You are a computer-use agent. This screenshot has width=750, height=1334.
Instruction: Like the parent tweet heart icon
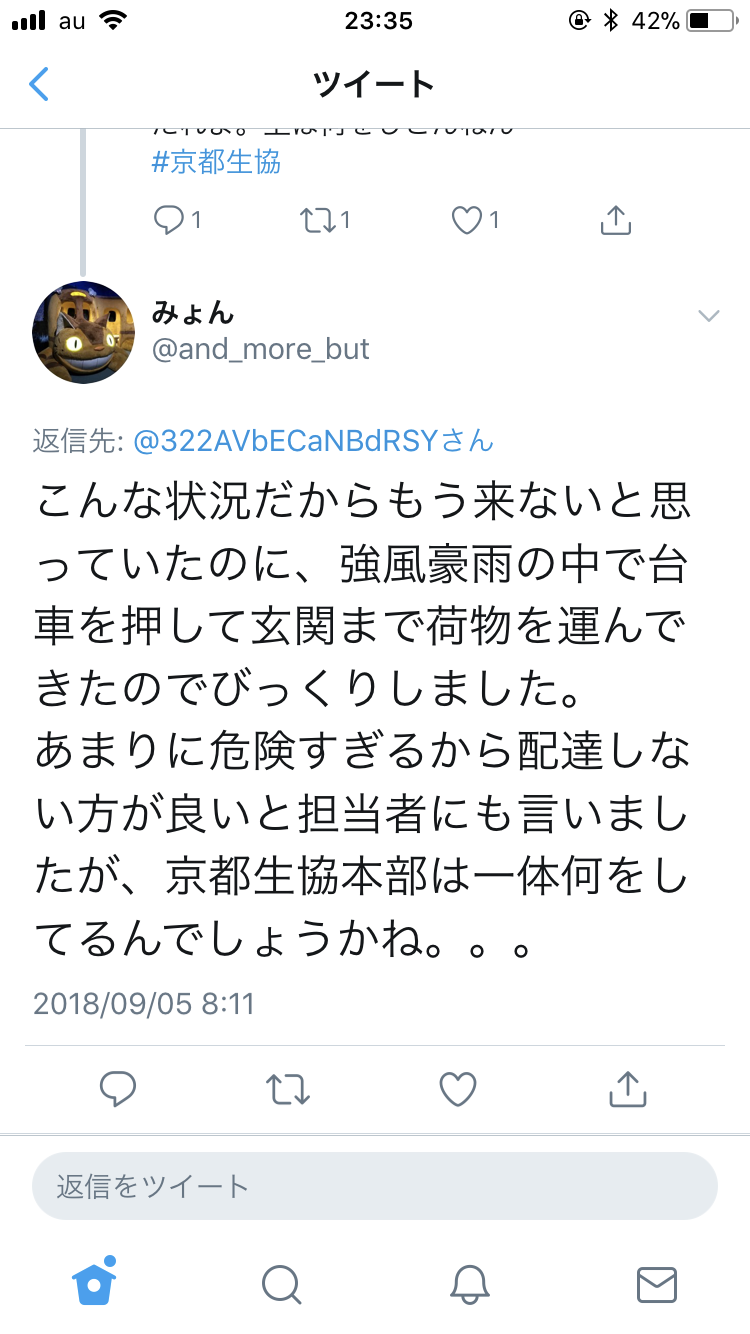coord(467,220)
